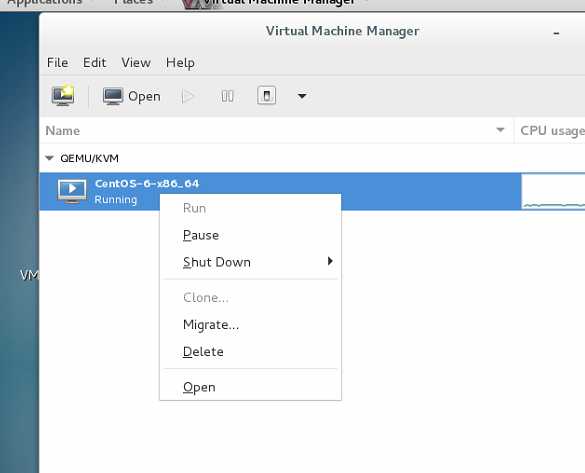The image size is (585, 473).
Task: Open the File menu
Action: (57, 63)
